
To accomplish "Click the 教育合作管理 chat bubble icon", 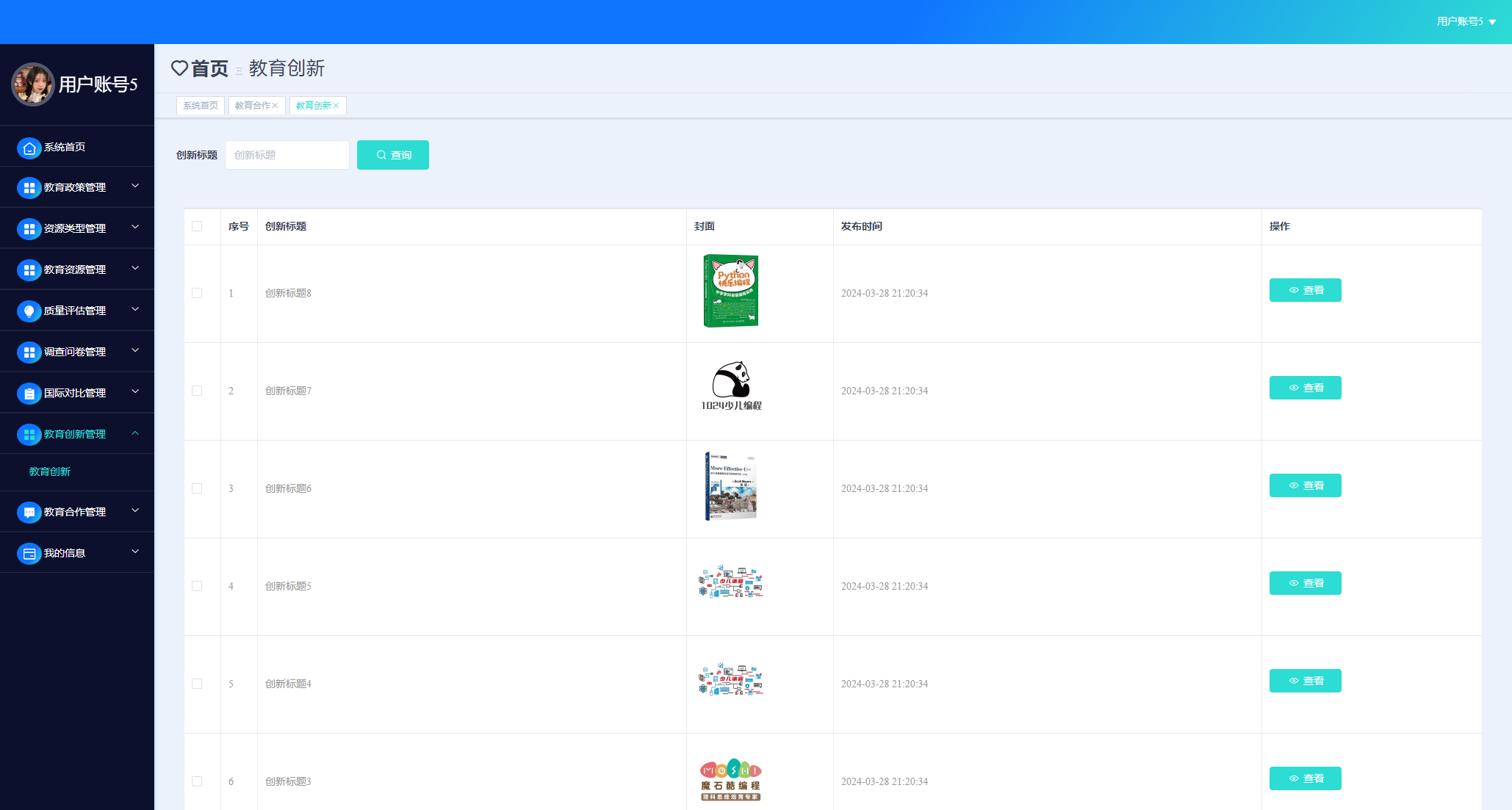I will point(29,513).
